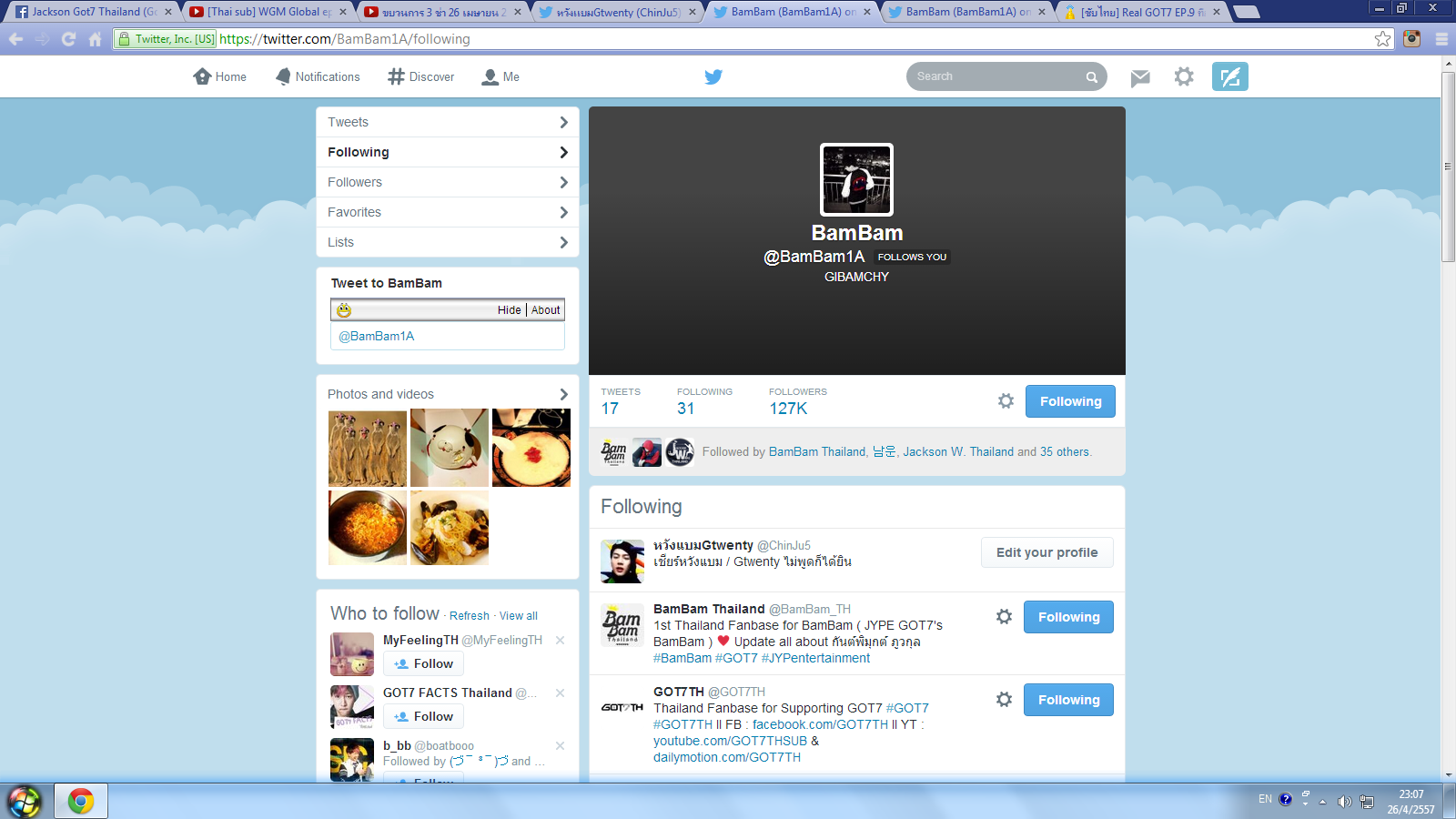Dismiss GOT7 FACTS Thailand suggestion
1456x819 pixels.
pos(561,693)
